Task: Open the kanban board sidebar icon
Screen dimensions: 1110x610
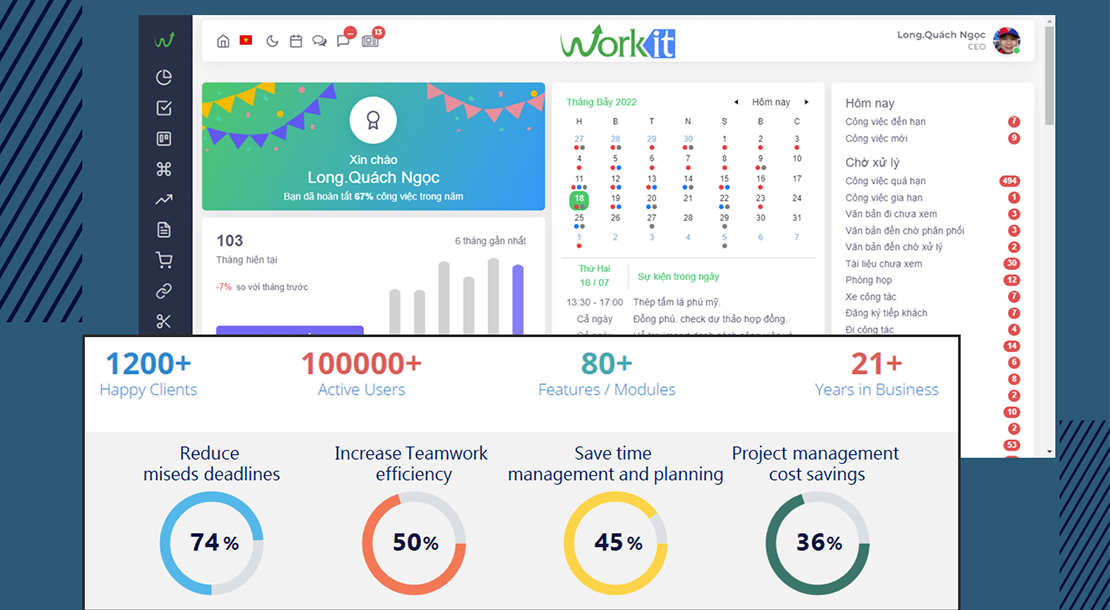Action: pos(164,139)
